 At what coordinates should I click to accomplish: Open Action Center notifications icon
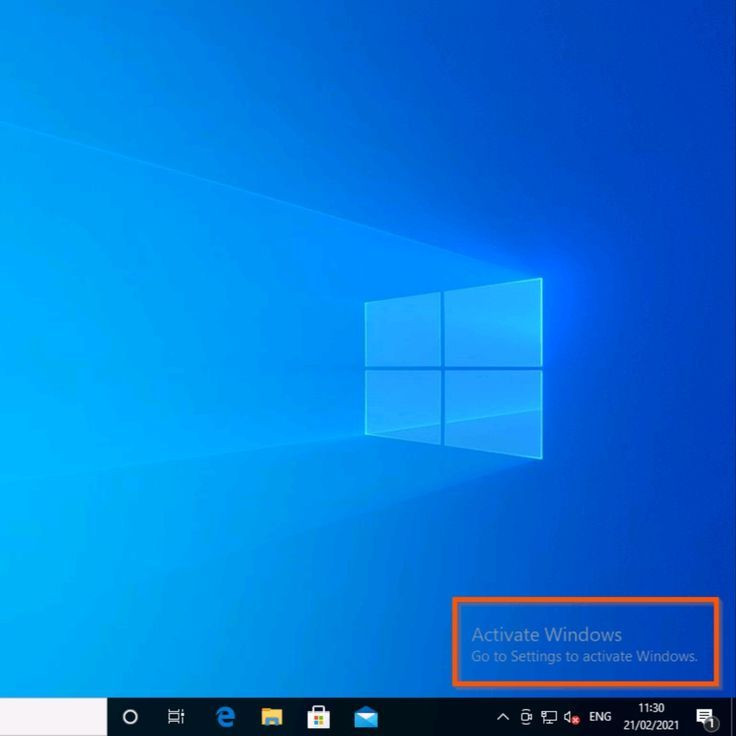pyautogui.click(x=705, y=717)
